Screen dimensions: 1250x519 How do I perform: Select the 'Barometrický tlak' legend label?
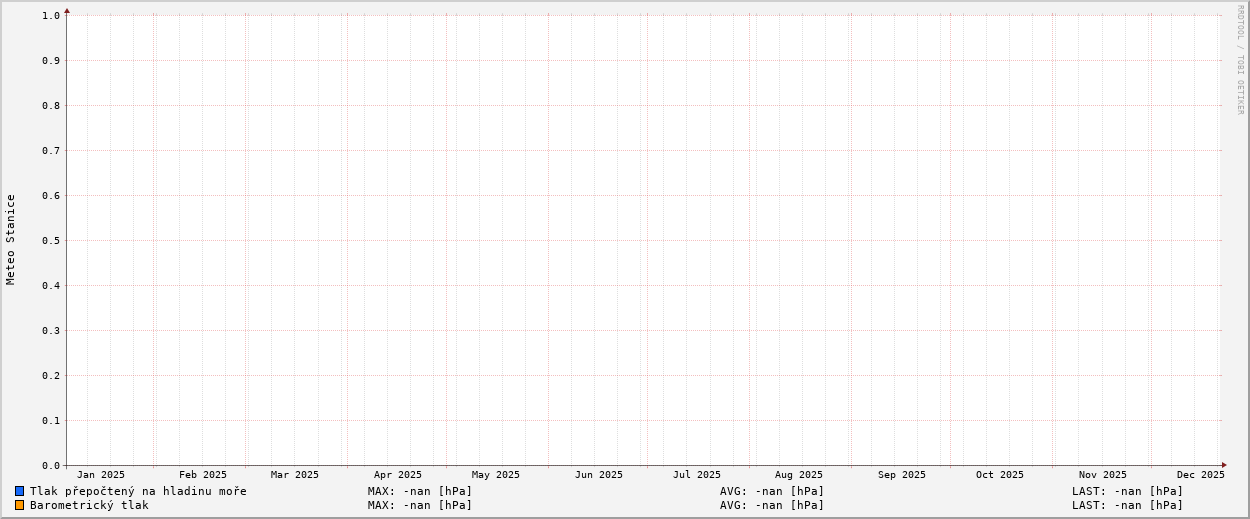(89, 505)
